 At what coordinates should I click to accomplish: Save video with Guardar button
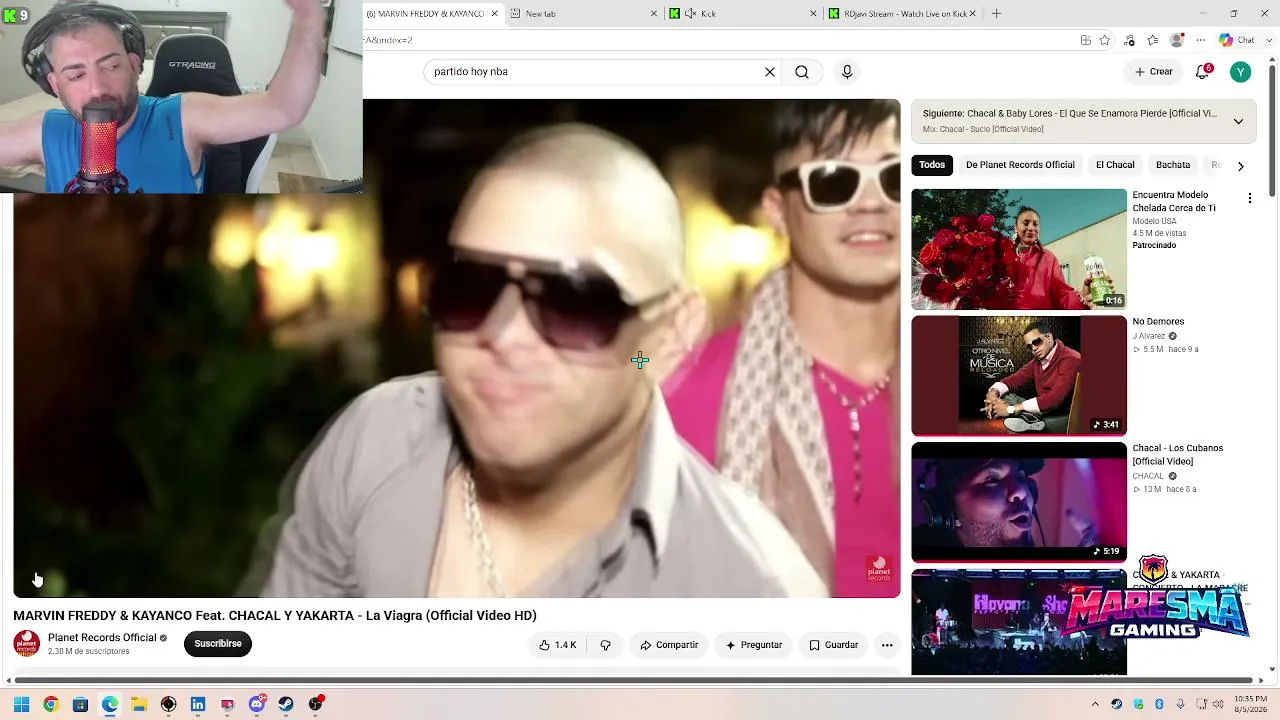(x=833, y=645)
